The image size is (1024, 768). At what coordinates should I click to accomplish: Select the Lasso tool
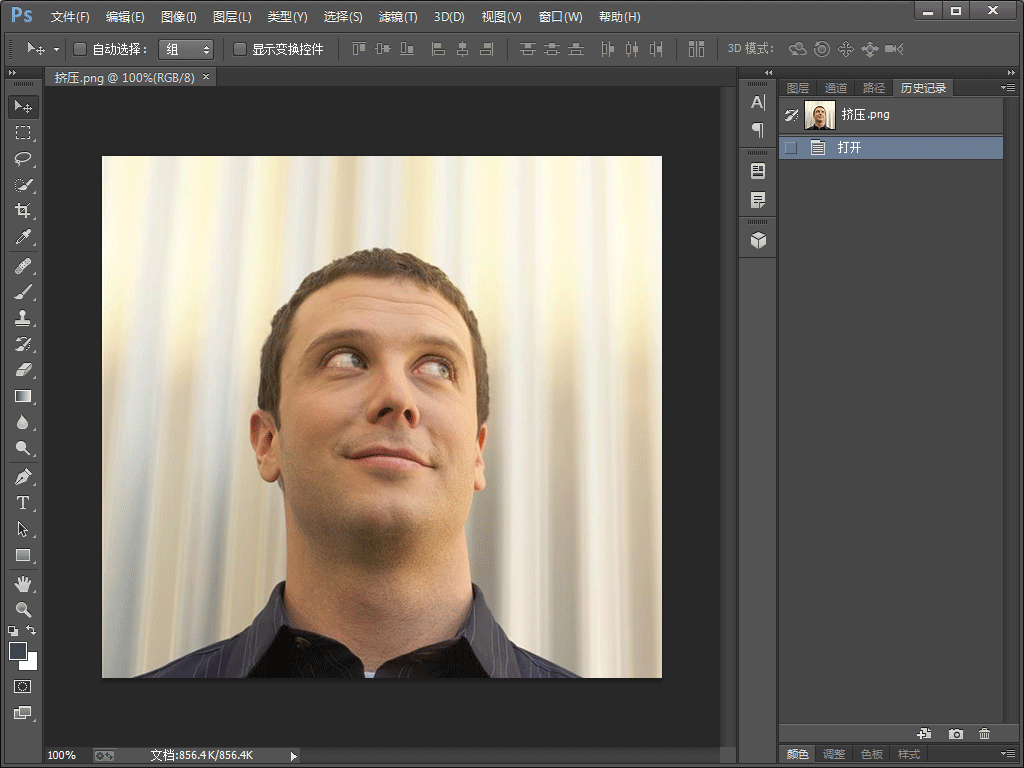coord(23,159)
